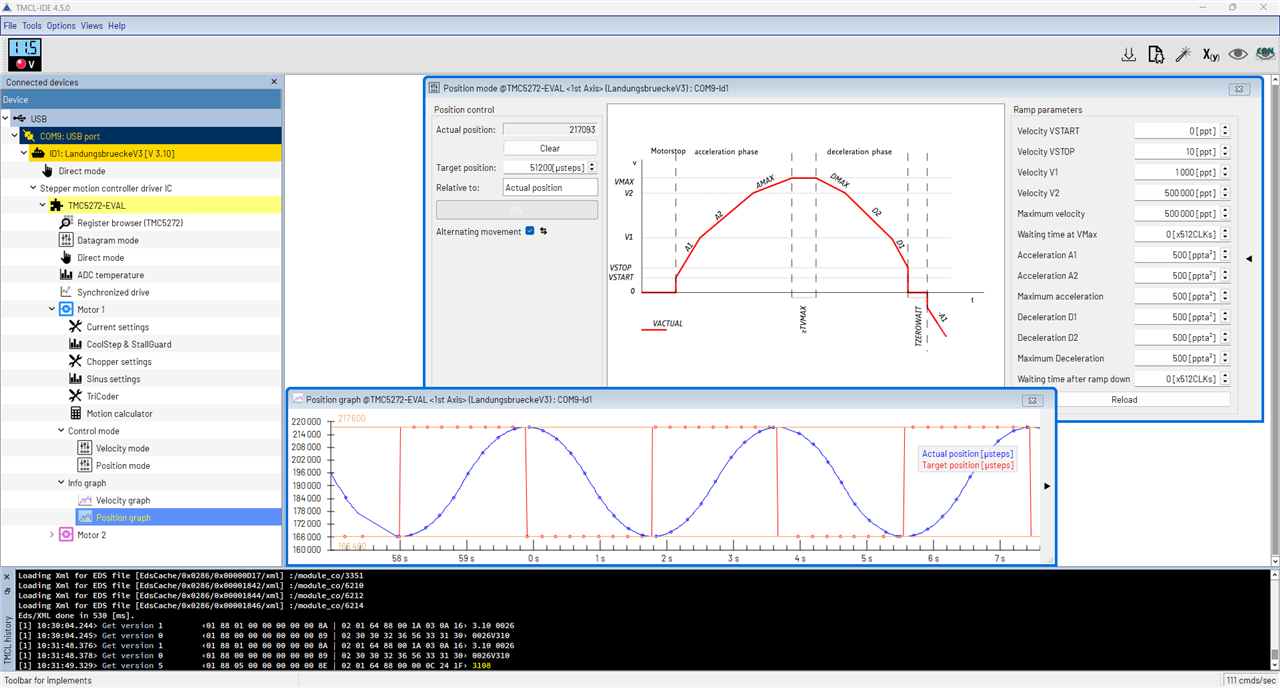Click the COM9 USB port plug icon
Image resolution: width=1280 pixels, height=688 pixels.
(28, 136)
